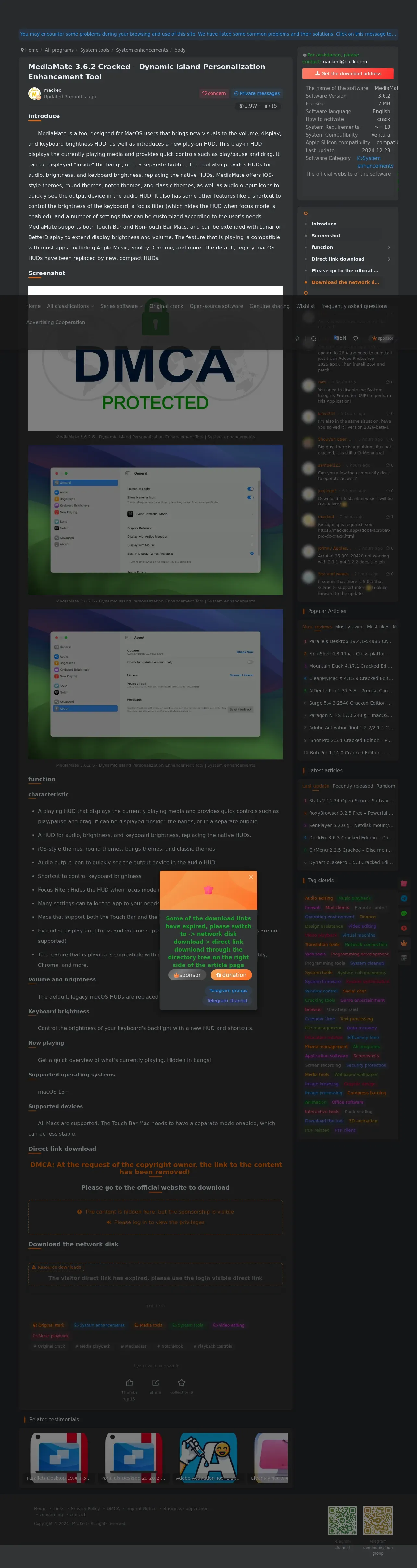Click the floating QR code icon
Screen dimensions: 417x1568
(x=404, y=957)
